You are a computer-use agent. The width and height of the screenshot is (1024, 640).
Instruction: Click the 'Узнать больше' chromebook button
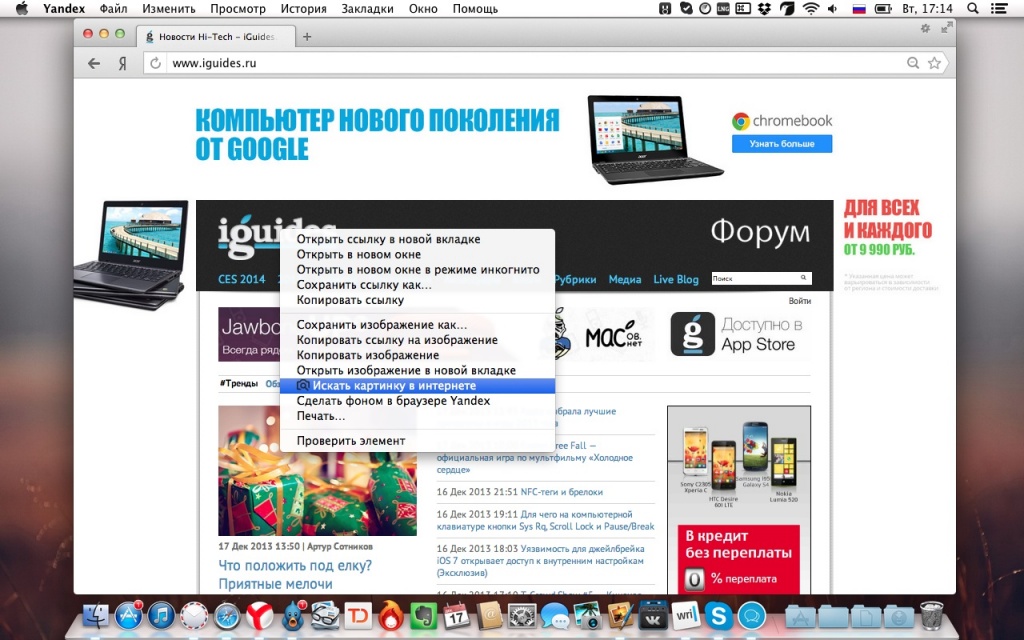(x=782, y=144)
